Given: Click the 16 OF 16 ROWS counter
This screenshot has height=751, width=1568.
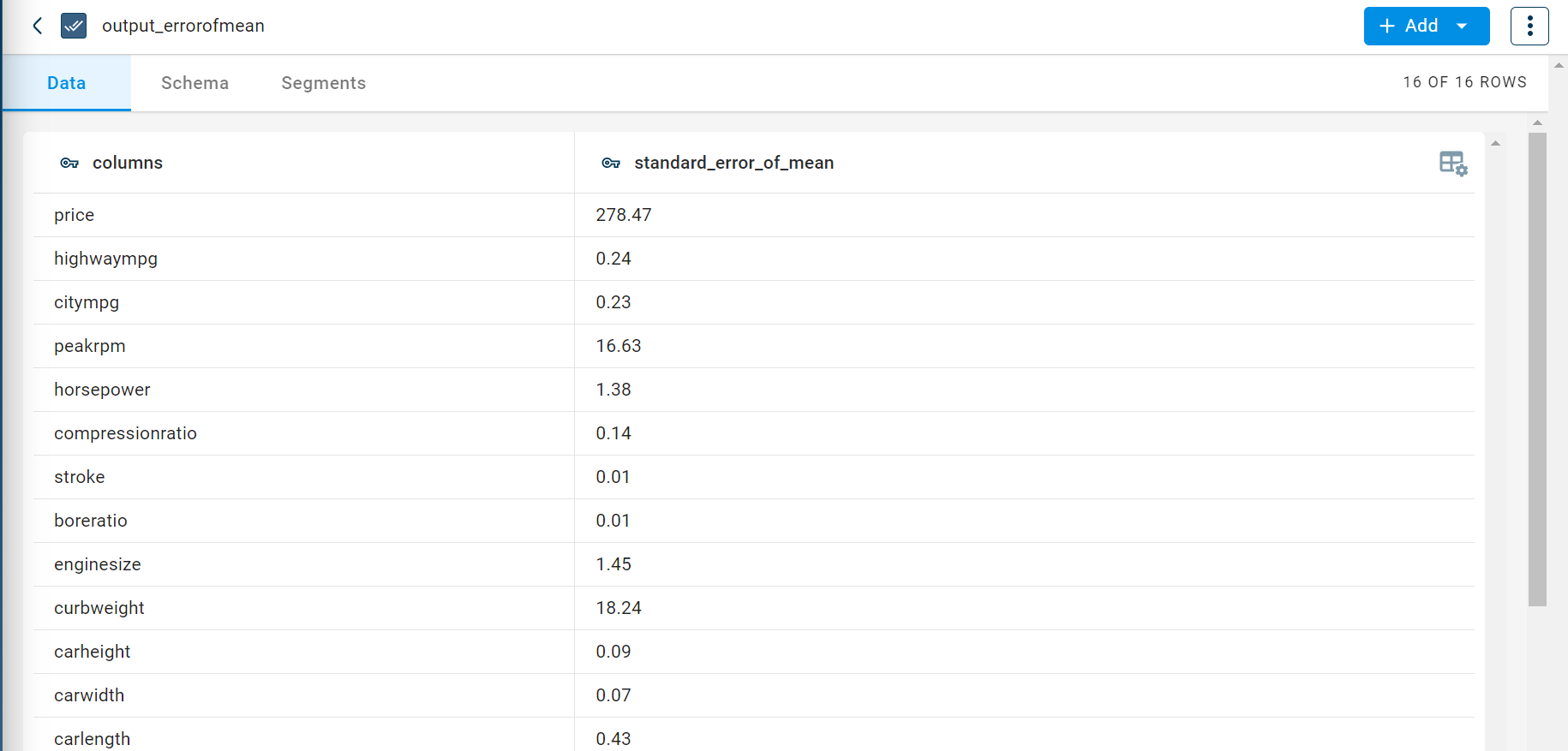Looking at the screenshot, I should pos(1464,82).
